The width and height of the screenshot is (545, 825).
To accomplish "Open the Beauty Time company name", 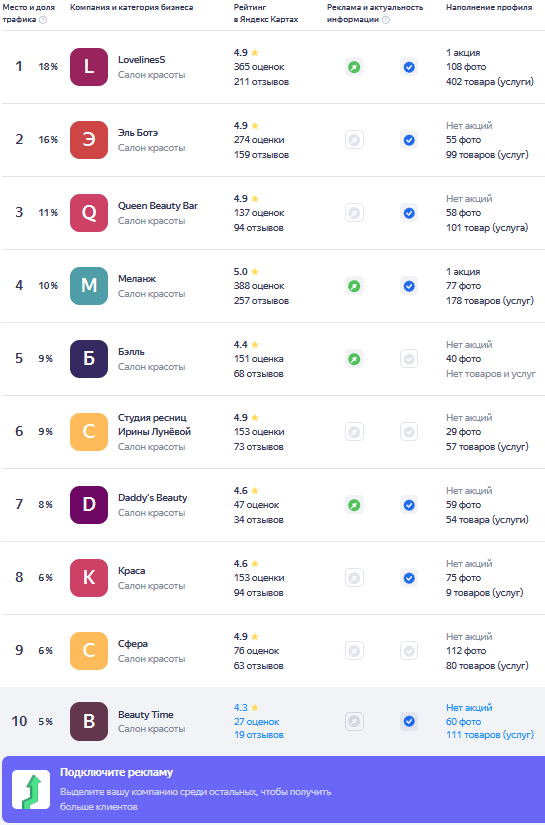I will coord(146,715).
